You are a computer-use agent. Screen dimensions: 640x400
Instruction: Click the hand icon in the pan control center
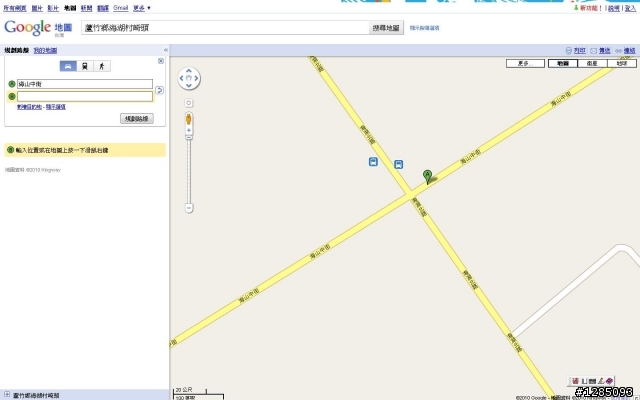point(189,78)
